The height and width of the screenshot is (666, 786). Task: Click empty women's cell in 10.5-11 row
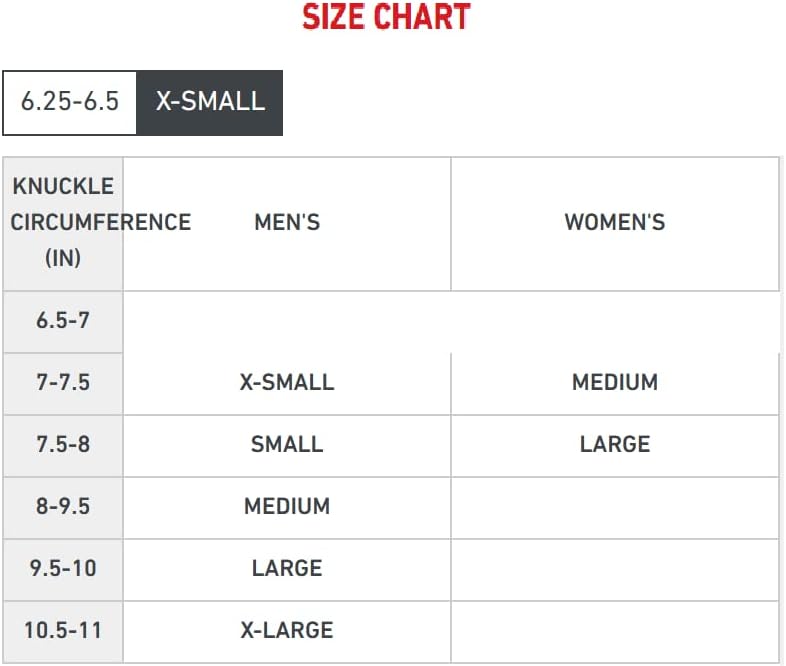(615, 631)
